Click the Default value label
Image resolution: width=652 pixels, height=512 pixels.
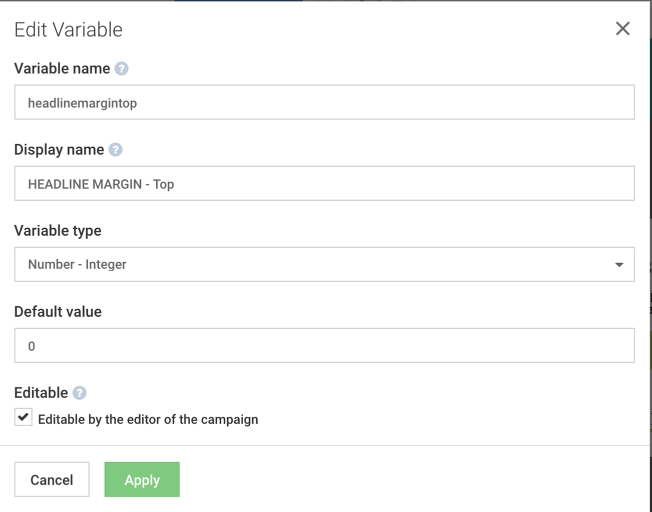pyautogui.click(x=58, y=312)
